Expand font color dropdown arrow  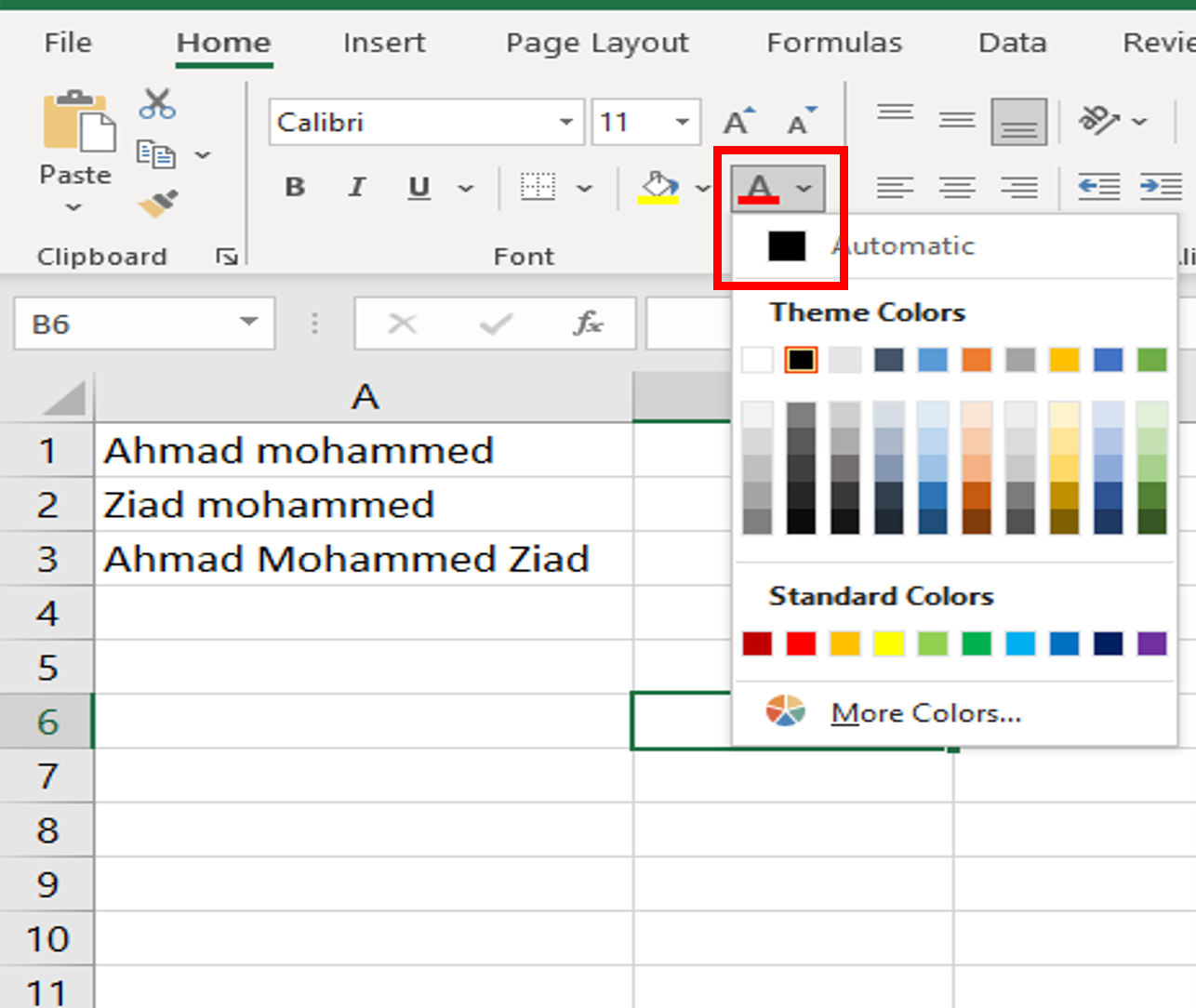pyautogui.click(x=804, y=189)
